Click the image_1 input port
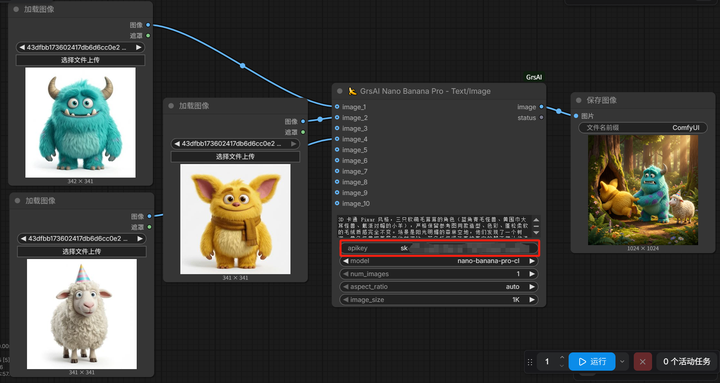This screenshot has height=383, width=720. [x=337, y=107]
